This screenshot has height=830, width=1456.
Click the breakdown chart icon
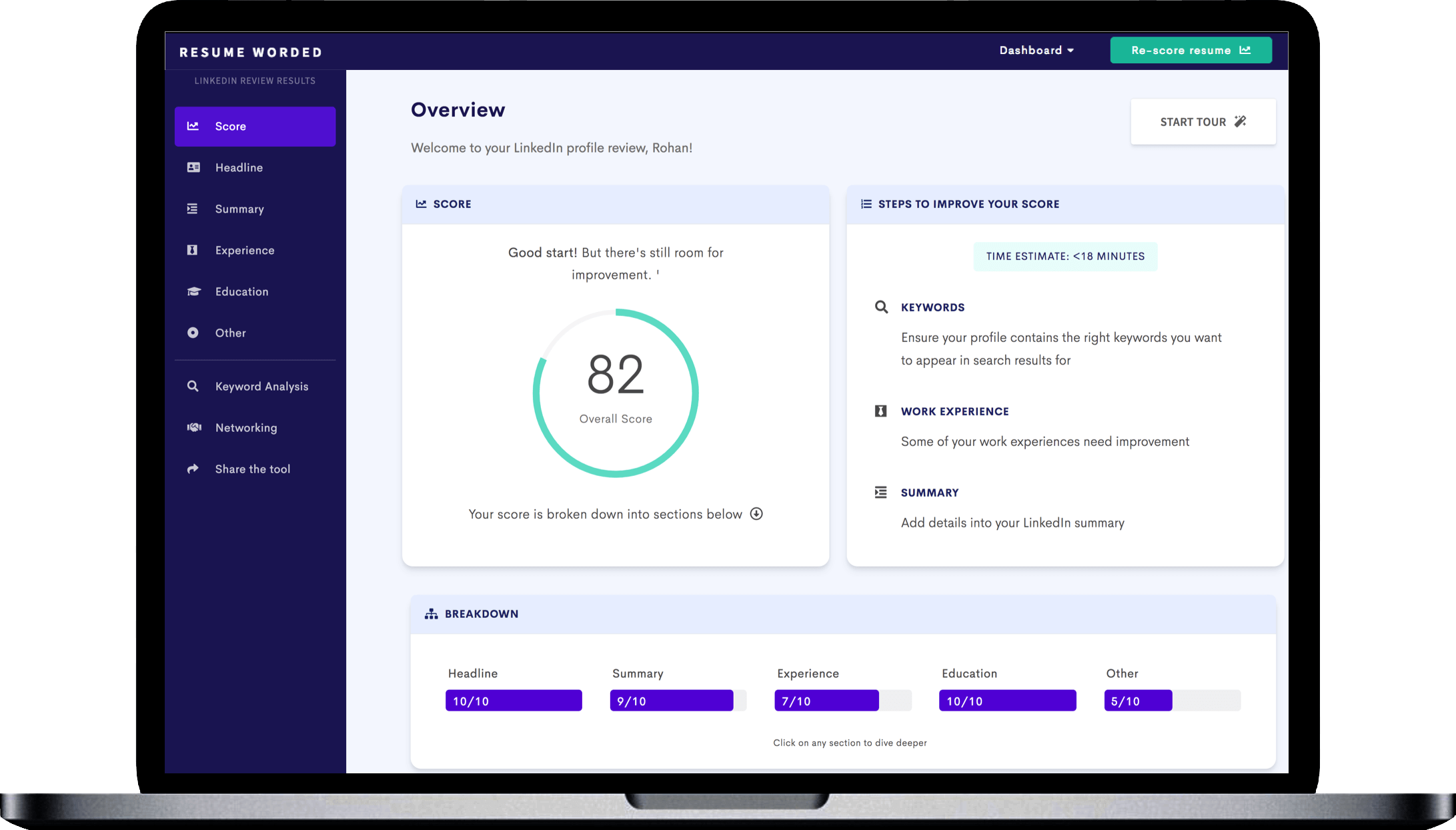[430, 614]
